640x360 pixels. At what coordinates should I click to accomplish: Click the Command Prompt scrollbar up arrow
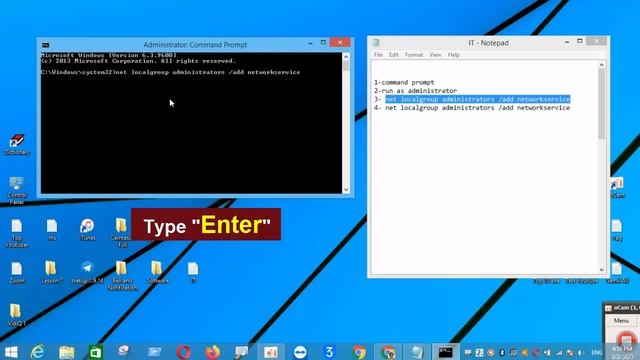(x=346, y=57)
